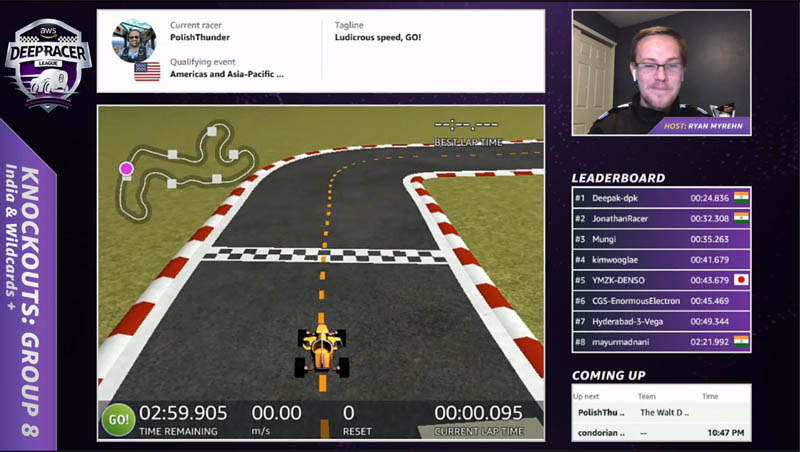Screen dimensions: 800x452
Task: Select the #3 Mungi leaderboard row
Action: (661, 239)
